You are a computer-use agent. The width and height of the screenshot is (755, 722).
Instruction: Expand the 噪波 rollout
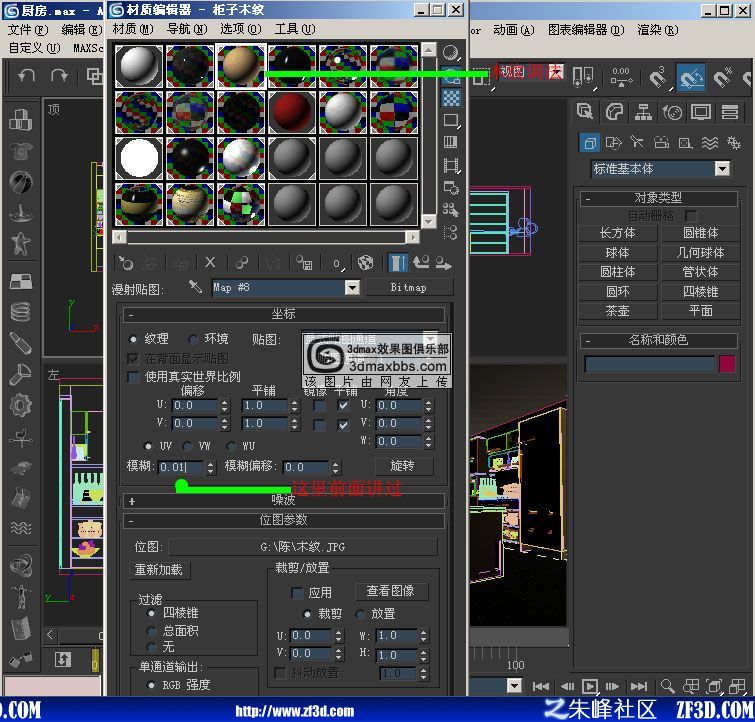point(283,500)
